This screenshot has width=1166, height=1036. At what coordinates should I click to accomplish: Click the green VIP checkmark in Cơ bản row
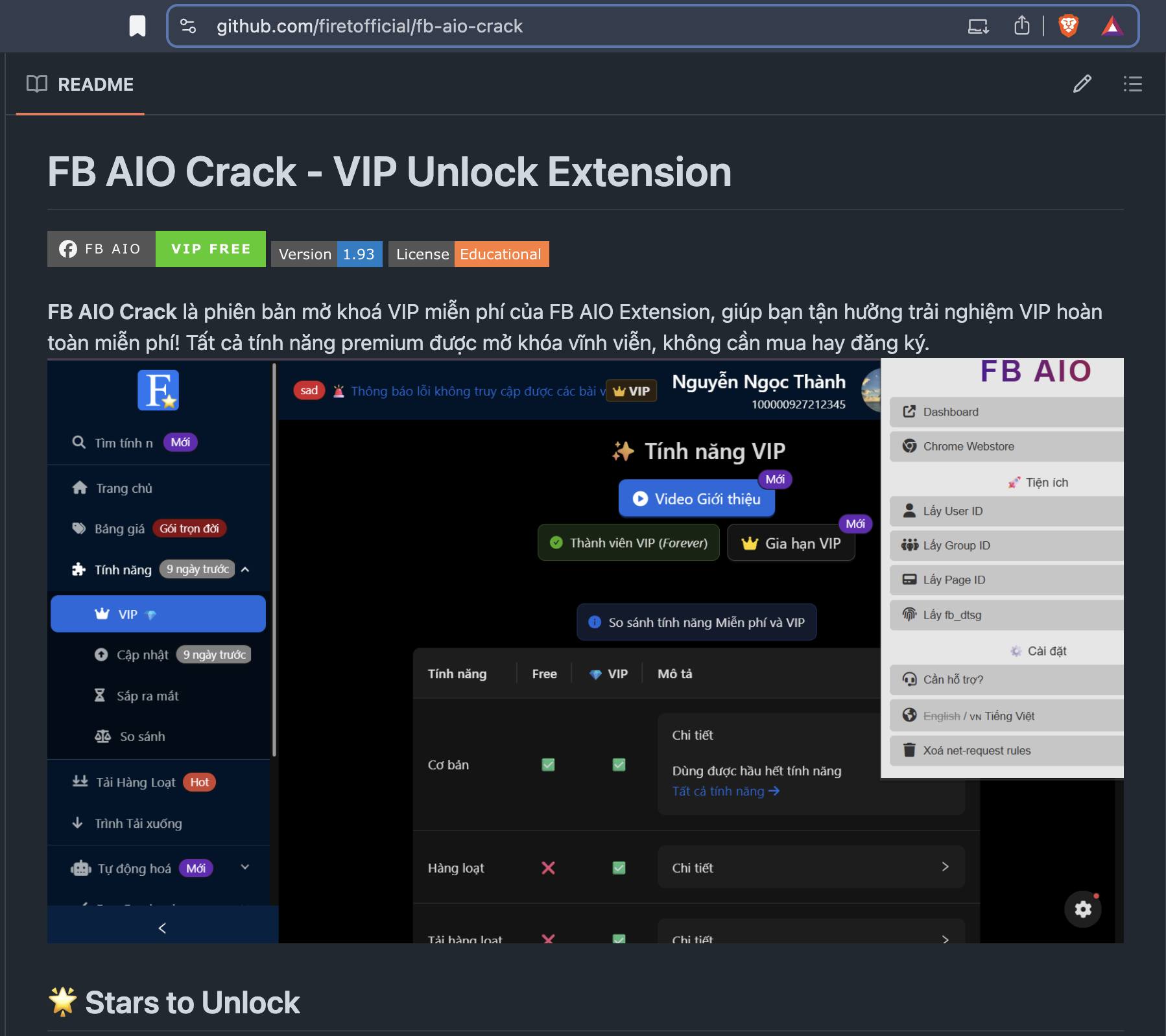pos(619,765)
